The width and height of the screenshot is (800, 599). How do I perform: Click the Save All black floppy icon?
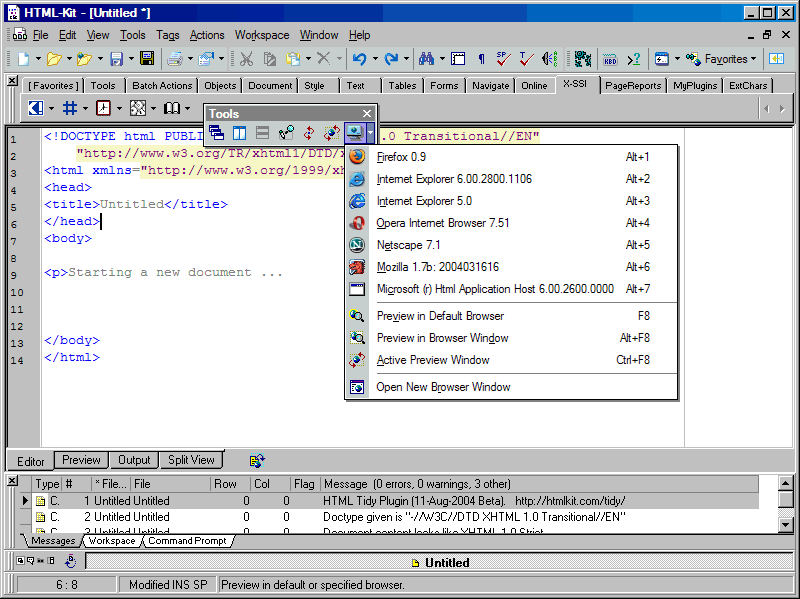(x=147, y=59)
